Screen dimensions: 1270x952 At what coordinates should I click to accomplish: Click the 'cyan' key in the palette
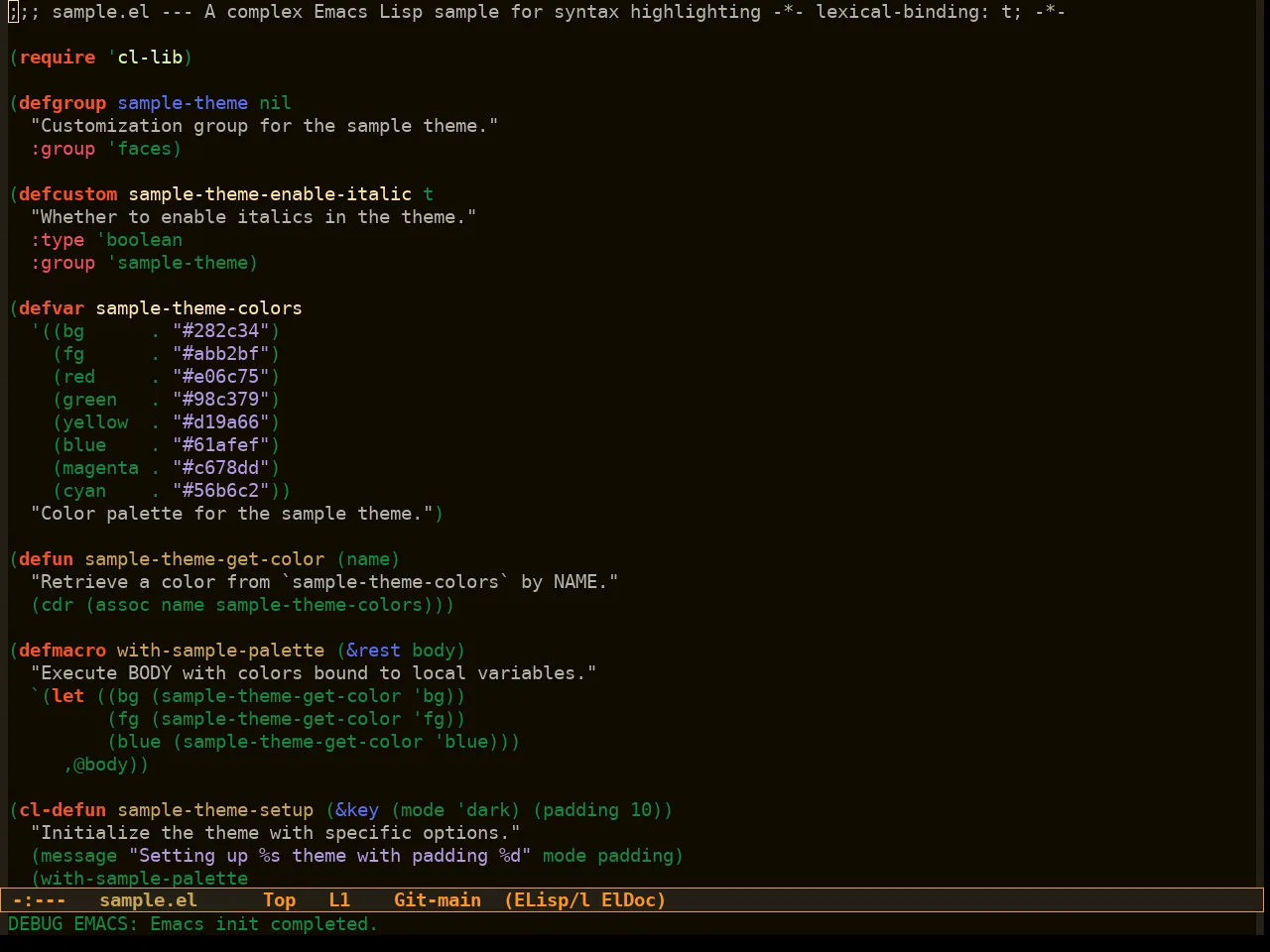(x=84, y=491)
